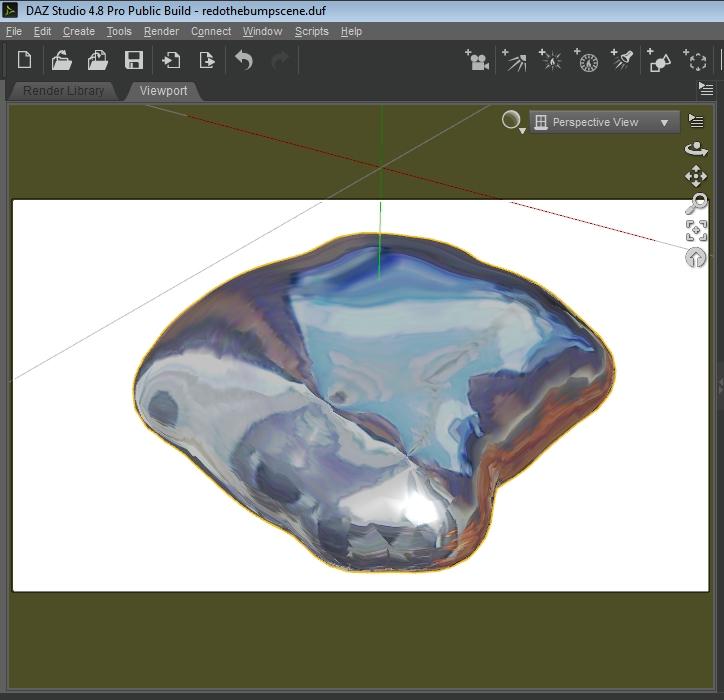
Task: Open the pane options menu icon beside tabs
Action: click(706, 89)
